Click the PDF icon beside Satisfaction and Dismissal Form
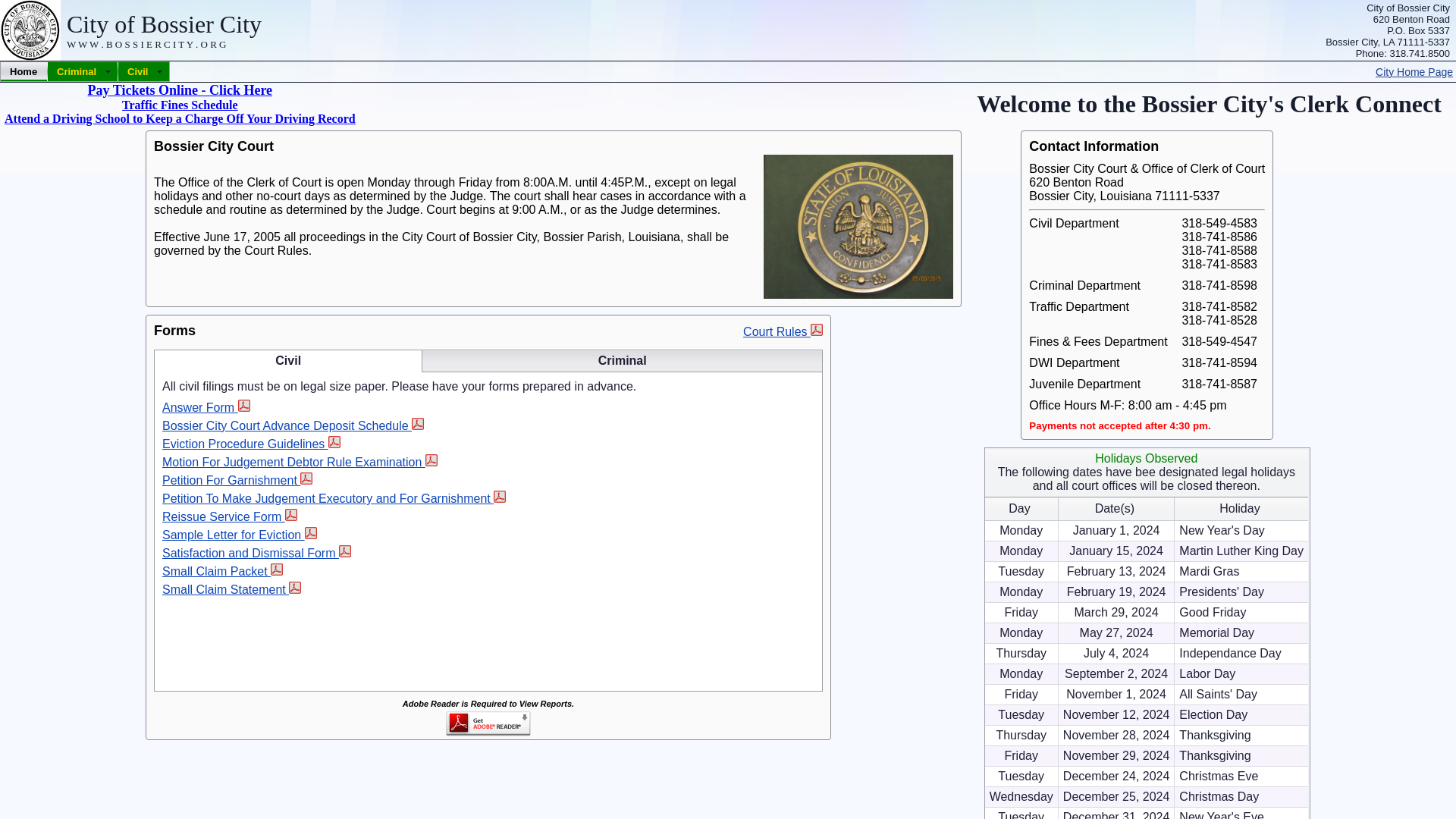1456x819 pixels. click(x=345, y=551)
